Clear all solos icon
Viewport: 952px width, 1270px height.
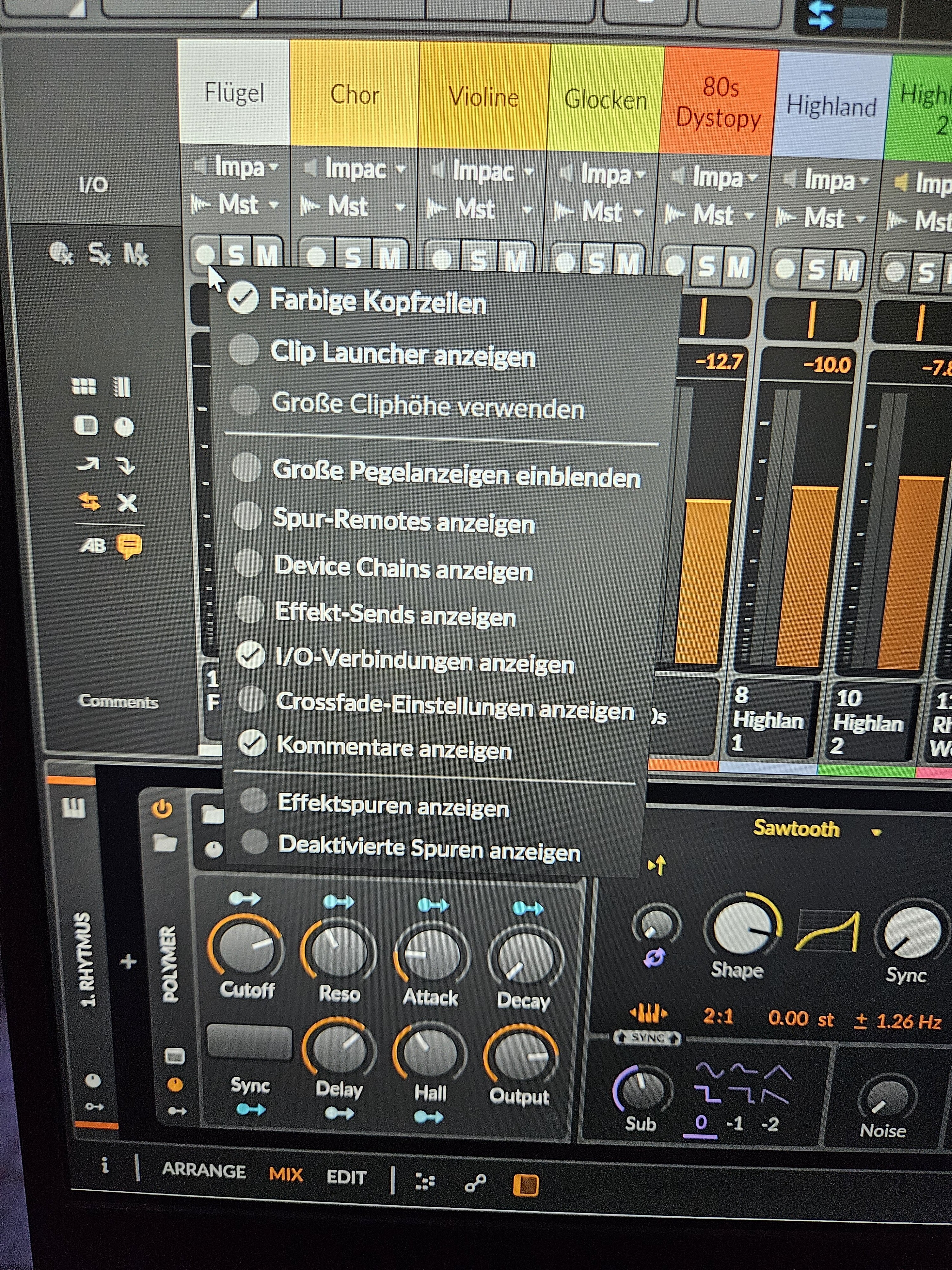tap(99, 254)
